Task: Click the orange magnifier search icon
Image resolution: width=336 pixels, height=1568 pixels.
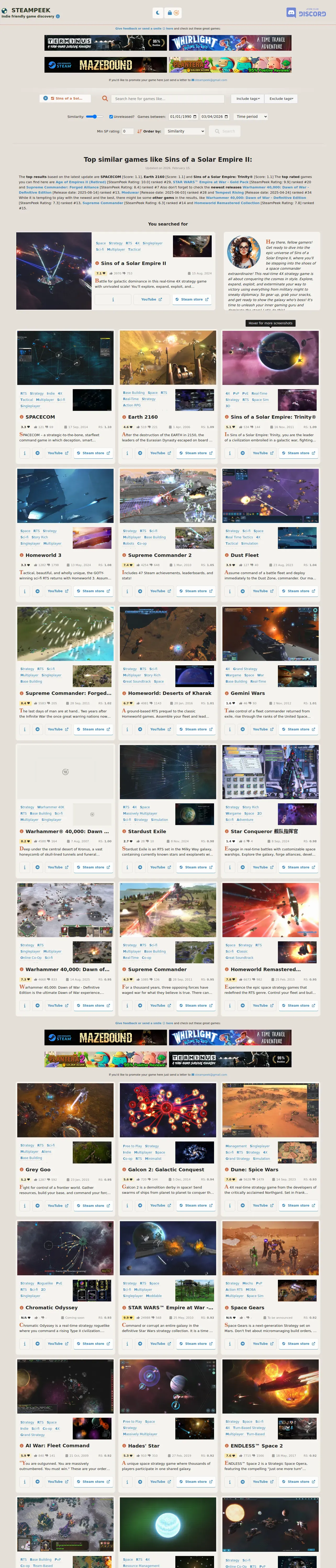Action: (105, 98)
